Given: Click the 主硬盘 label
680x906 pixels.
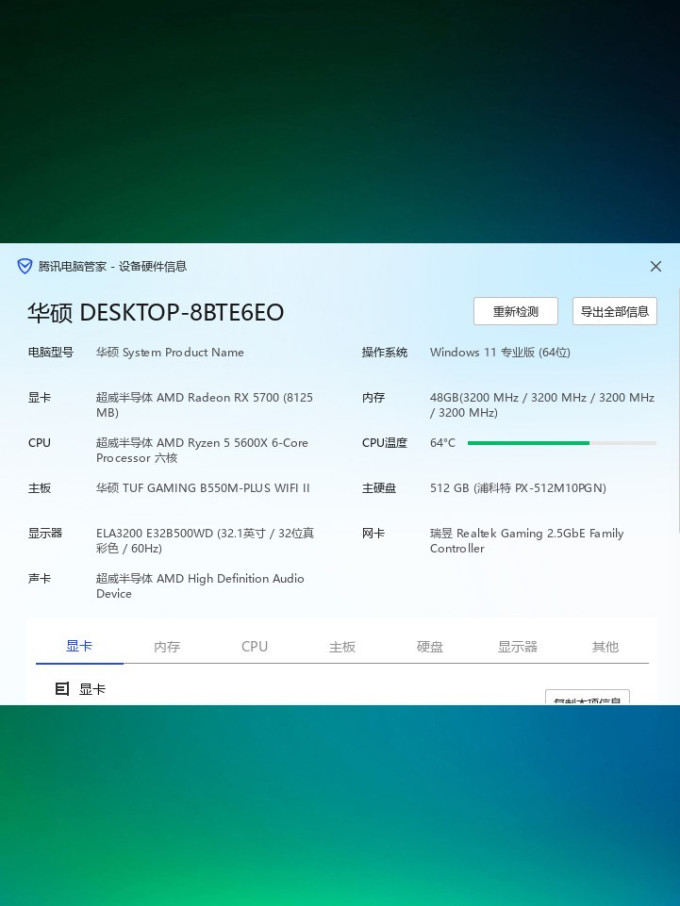Looking at the screenshot, I should (379, 488).
